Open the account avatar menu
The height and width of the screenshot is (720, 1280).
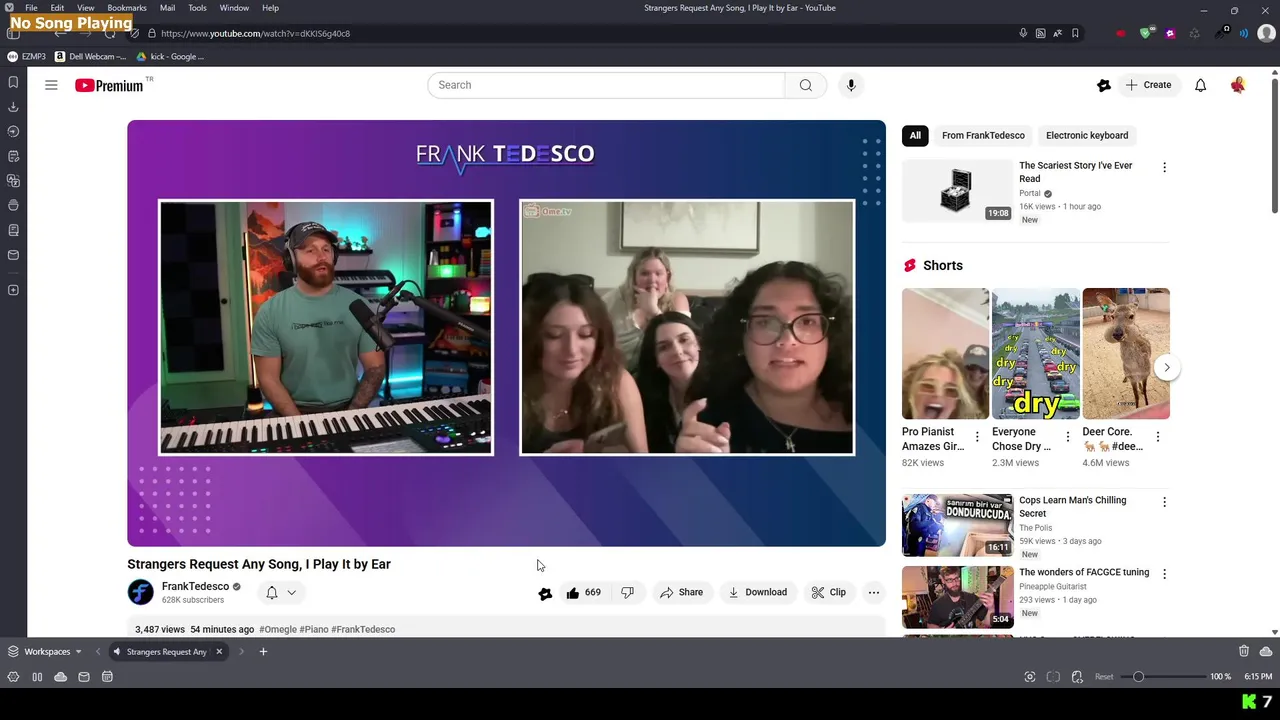click(x=1238, y=85)
